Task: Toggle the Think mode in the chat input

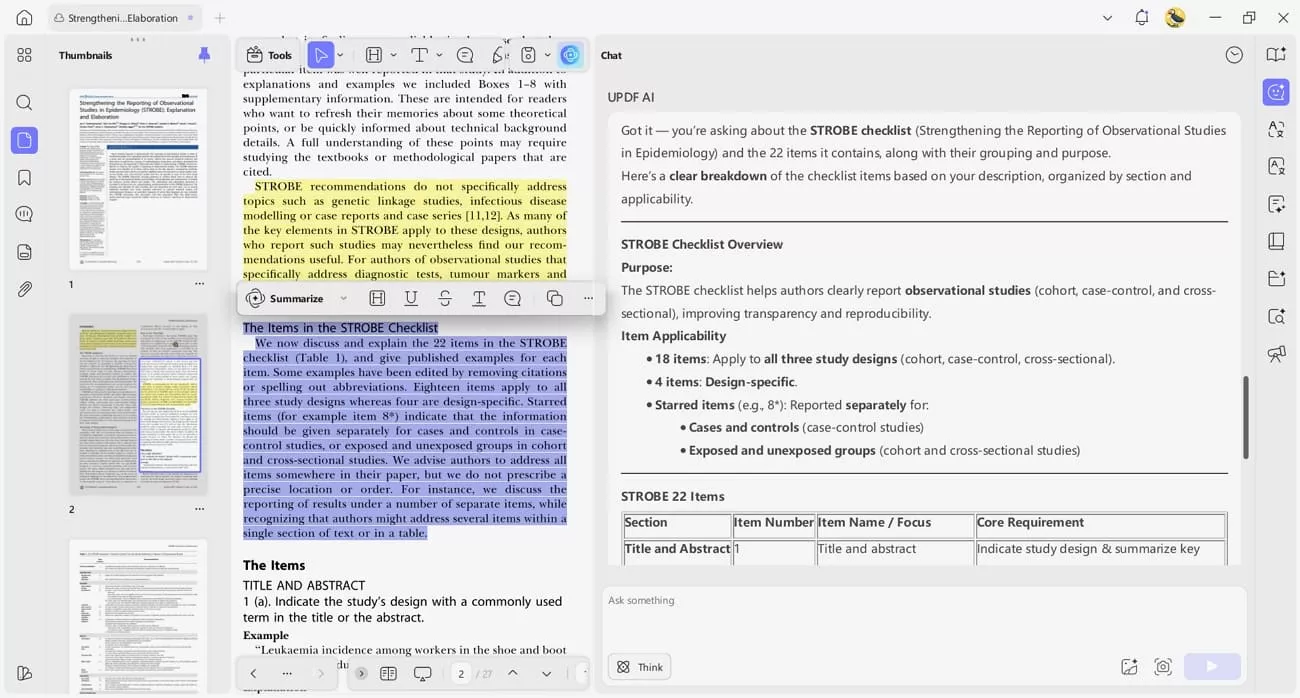Action: click(x=639, y=666)
